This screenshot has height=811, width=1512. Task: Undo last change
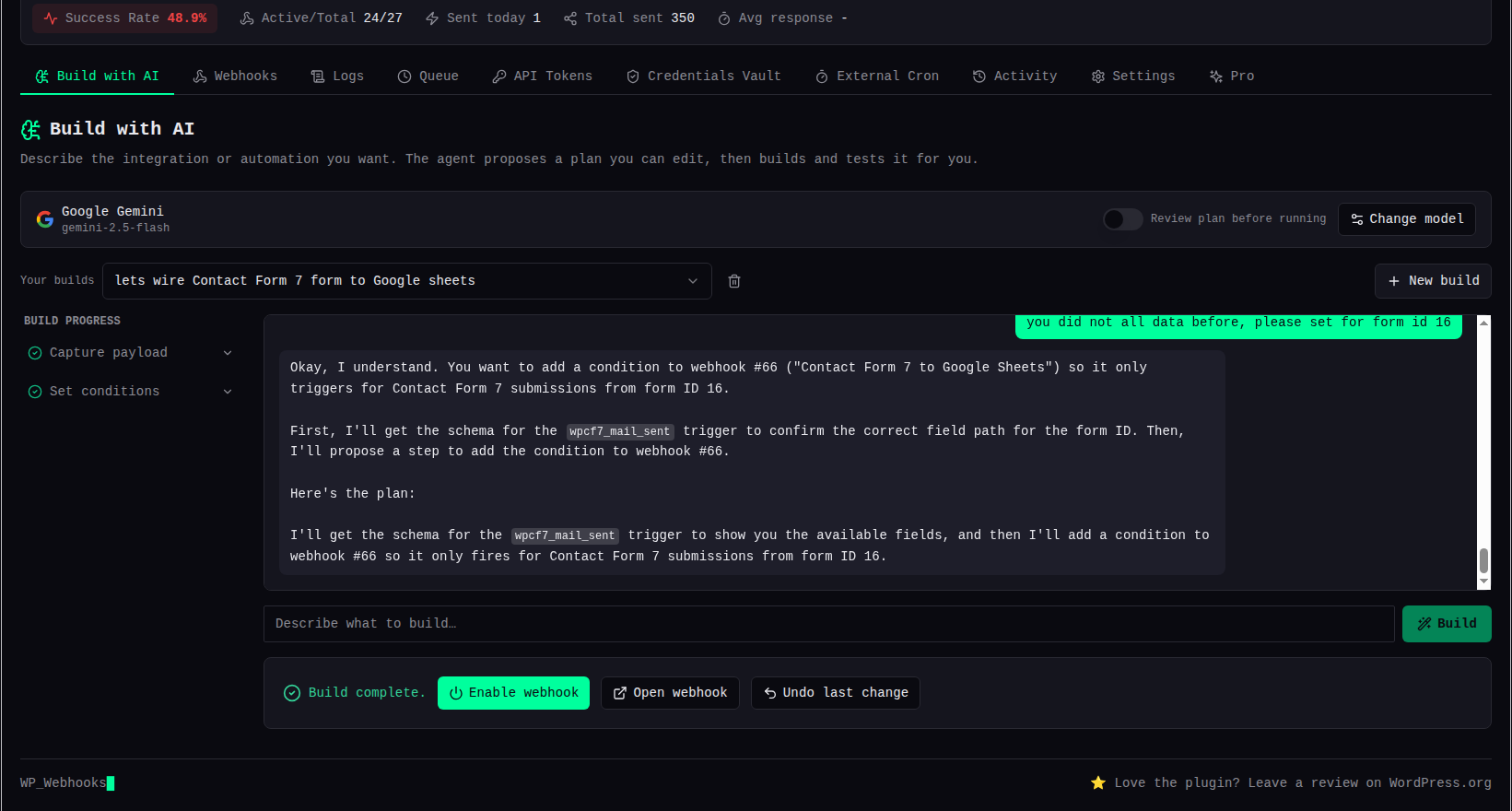[836, 693]
